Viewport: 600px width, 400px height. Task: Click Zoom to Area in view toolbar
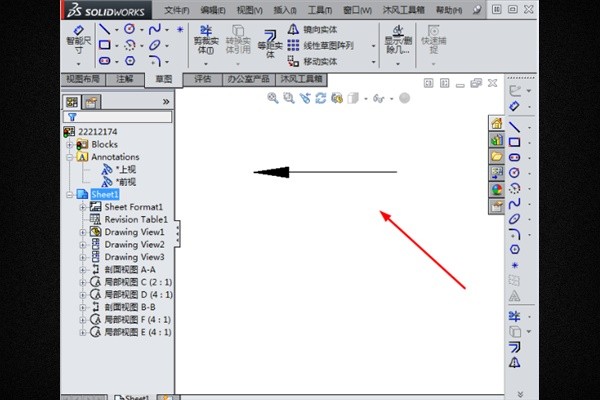pos(289,98)
